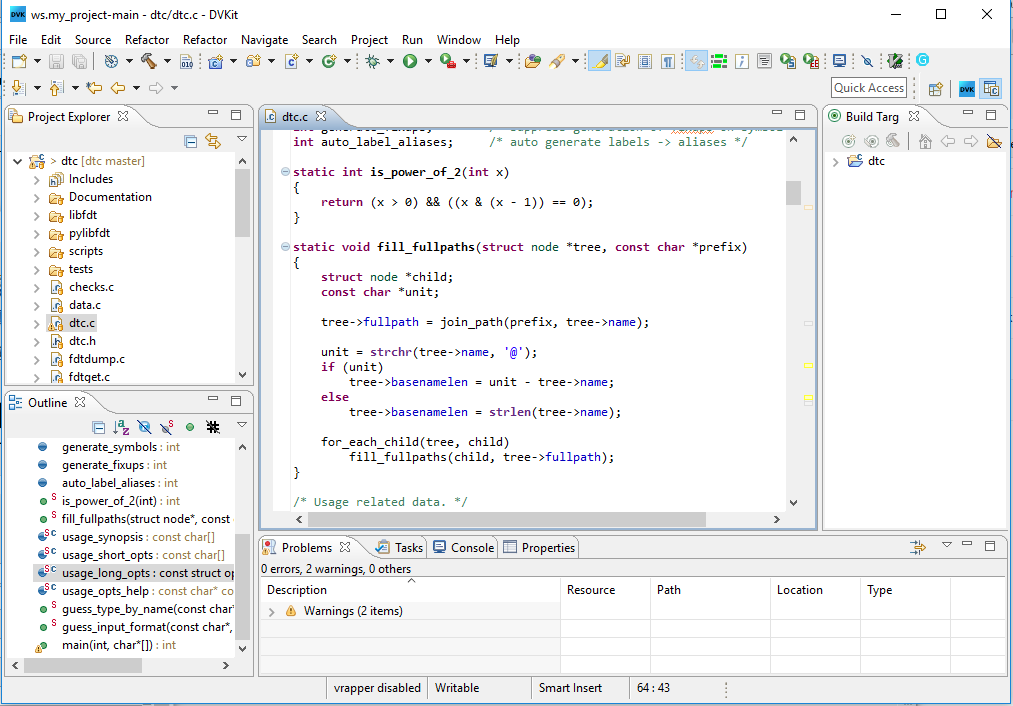Screen dimensions: 1013x706
Task: Open the Source menu
Action: coord(93,39)
